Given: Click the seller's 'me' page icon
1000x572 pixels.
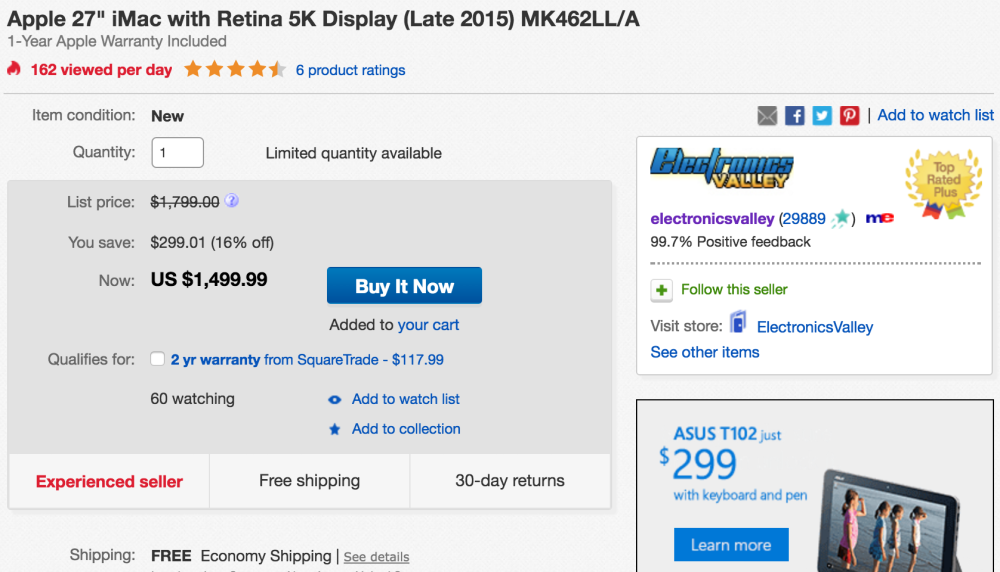Looking at the screenshot, I should 879,218.
